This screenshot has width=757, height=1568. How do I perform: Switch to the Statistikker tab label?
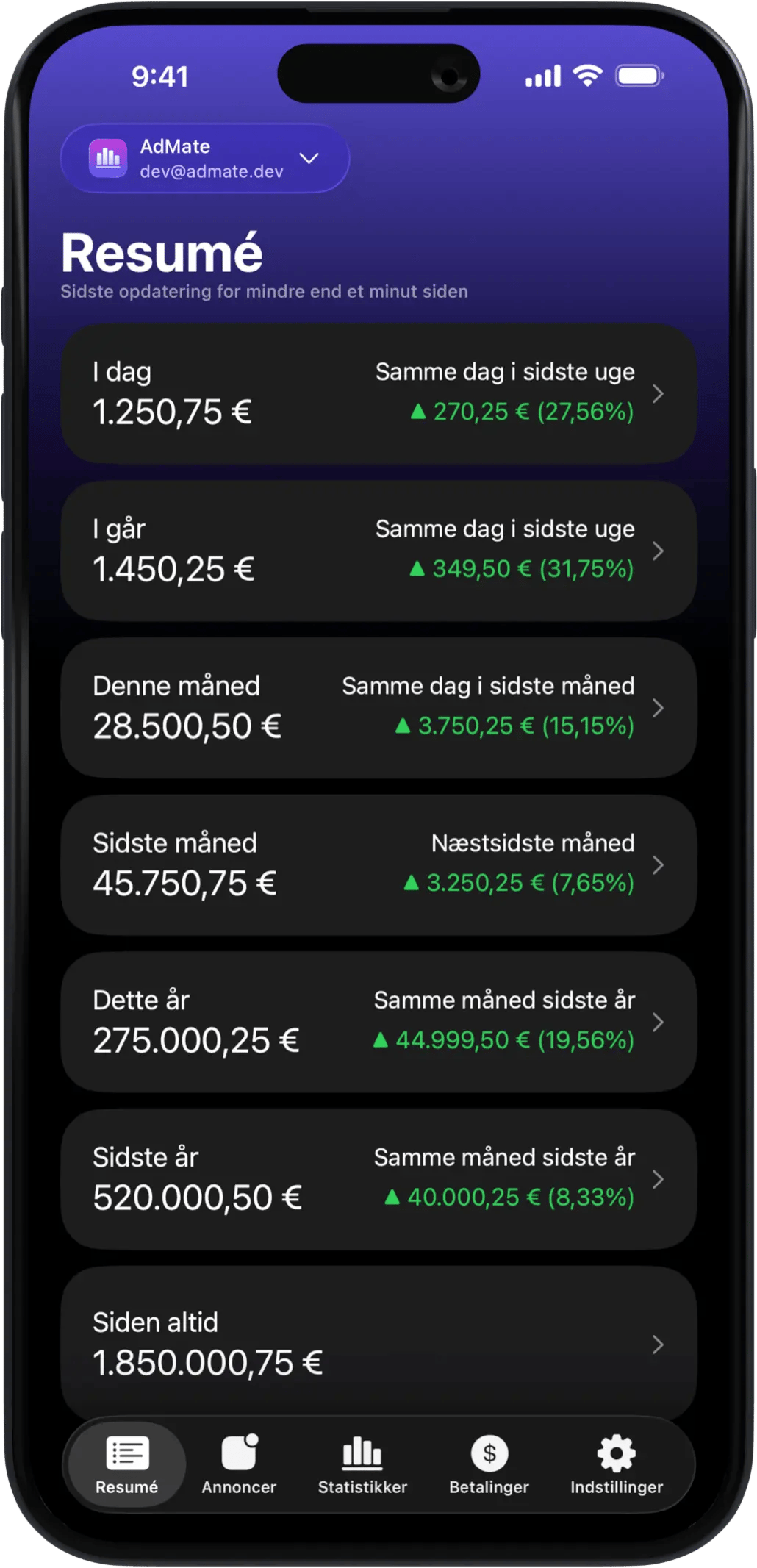pyautogui.click(x=362, y=1487)
